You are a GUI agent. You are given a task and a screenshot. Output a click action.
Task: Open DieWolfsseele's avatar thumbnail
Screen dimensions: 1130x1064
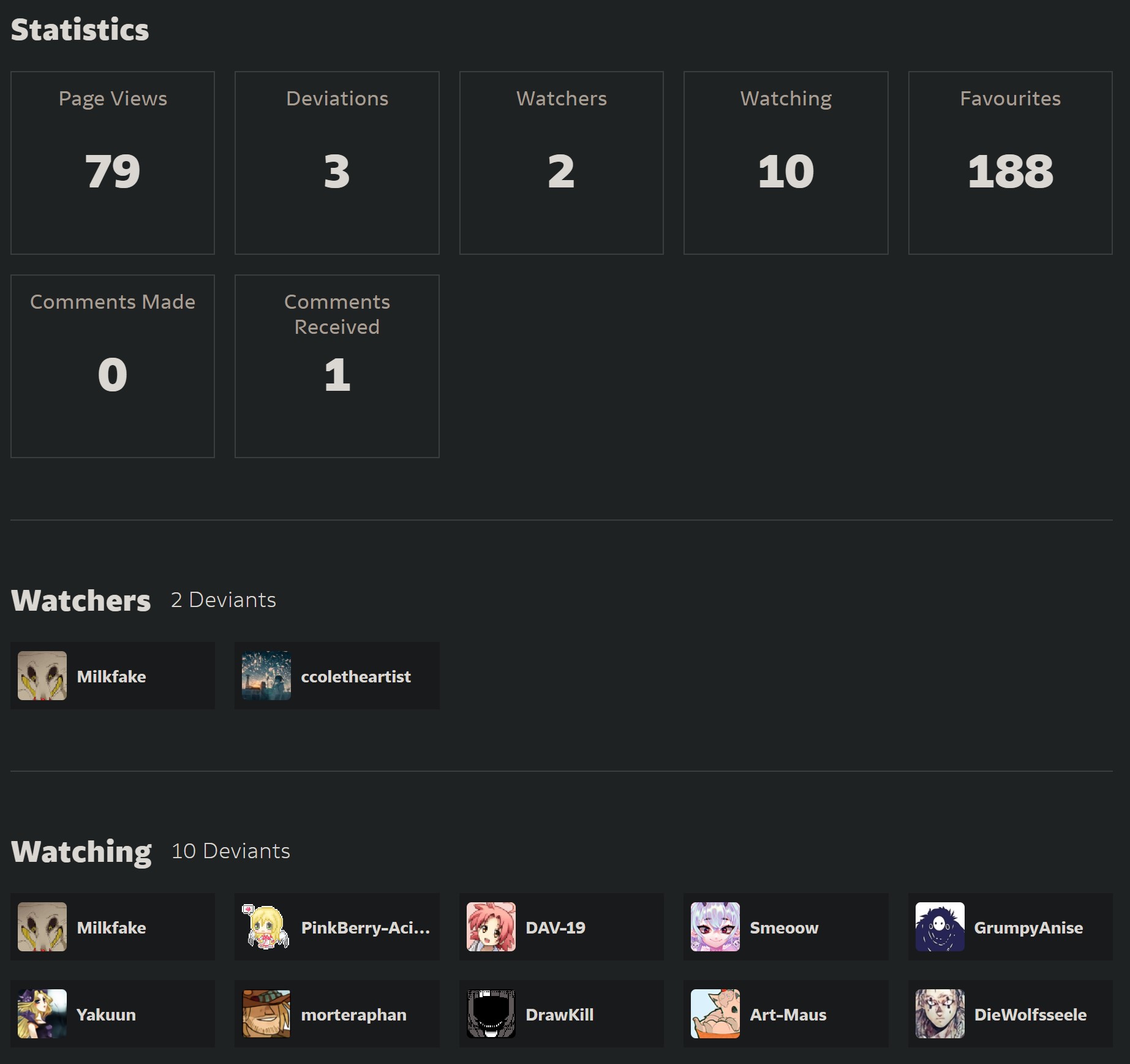tap(940, 1014)
